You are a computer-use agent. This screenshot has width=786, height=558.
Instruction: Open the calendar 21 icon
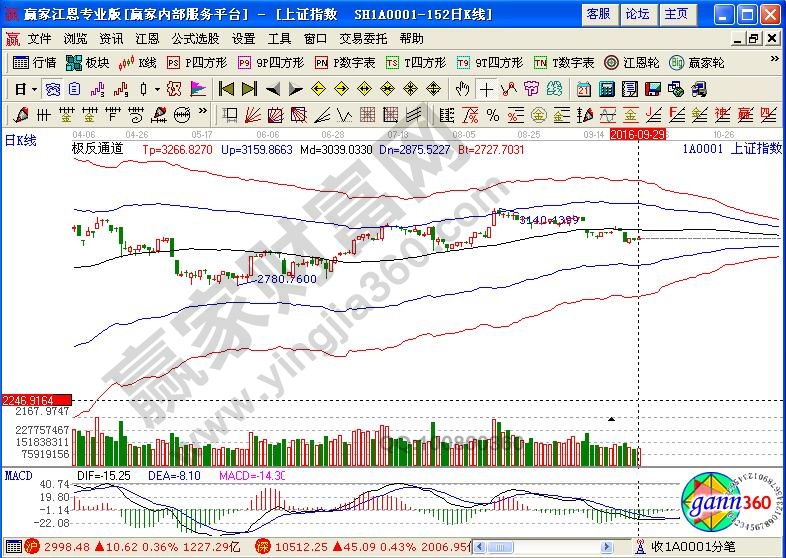(x=583, y=90)
